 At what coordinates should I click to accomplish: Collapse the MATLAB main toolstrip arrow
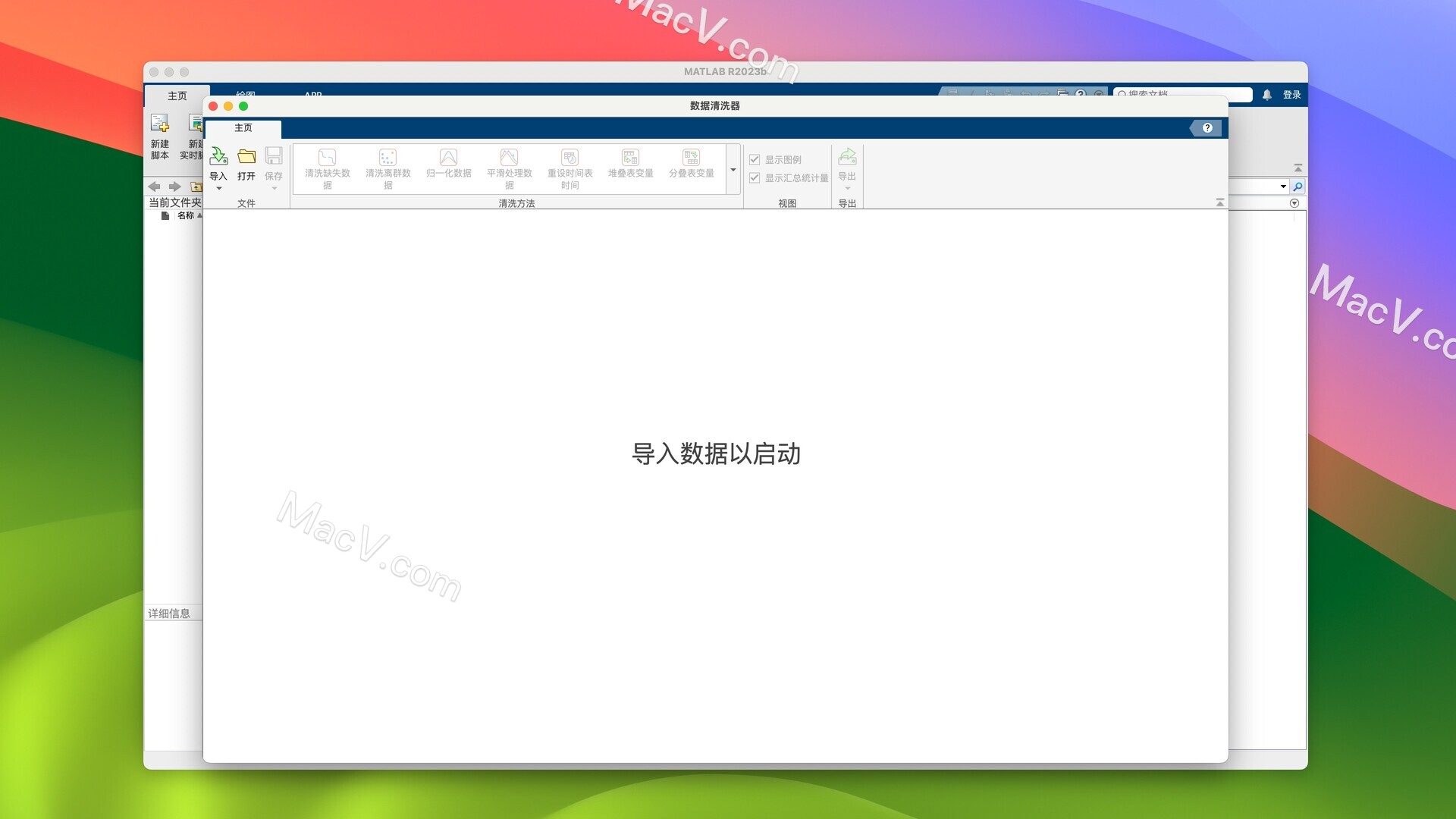click(1298, 168)
